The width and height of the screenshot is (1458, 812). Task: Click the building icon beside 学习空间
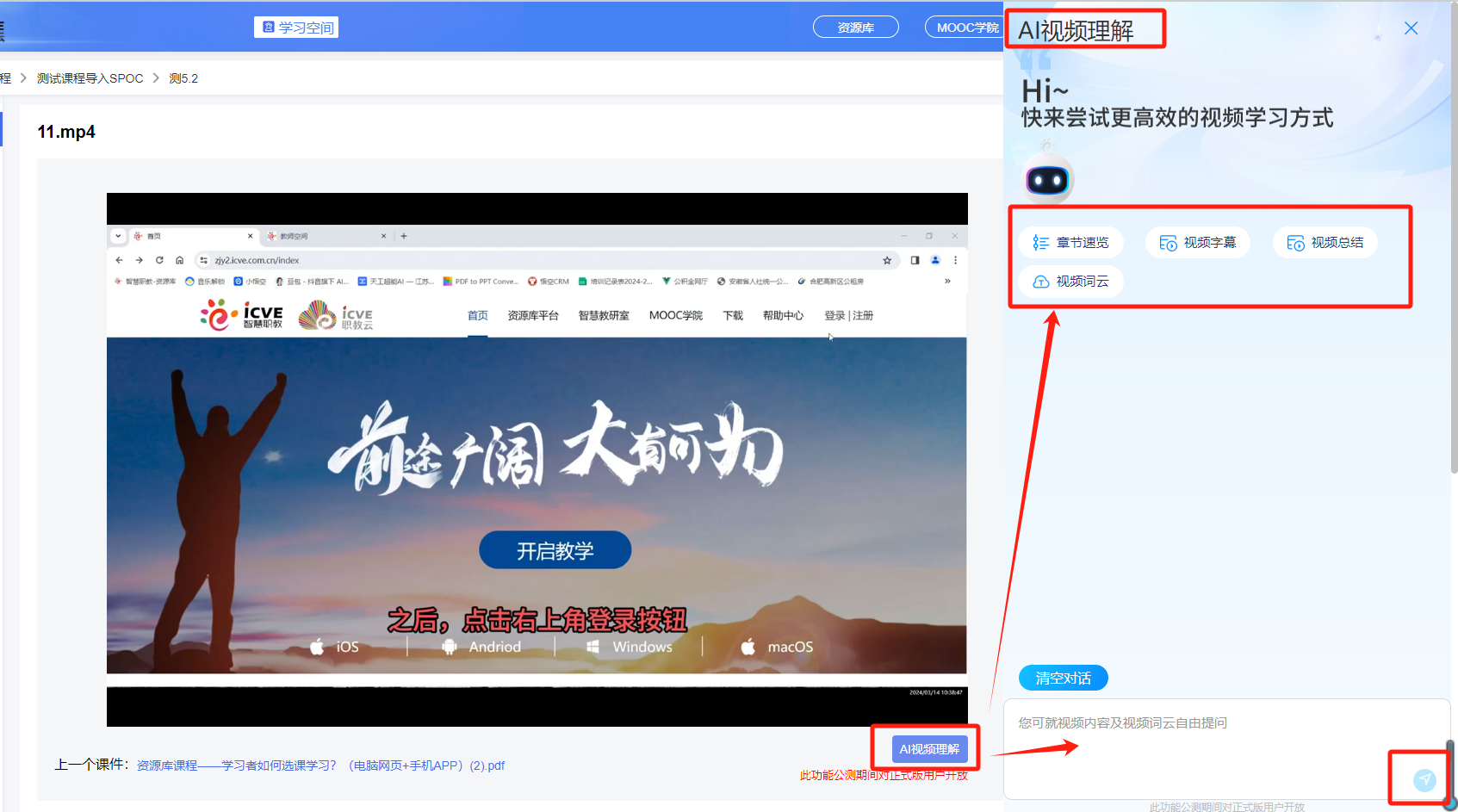268,27
